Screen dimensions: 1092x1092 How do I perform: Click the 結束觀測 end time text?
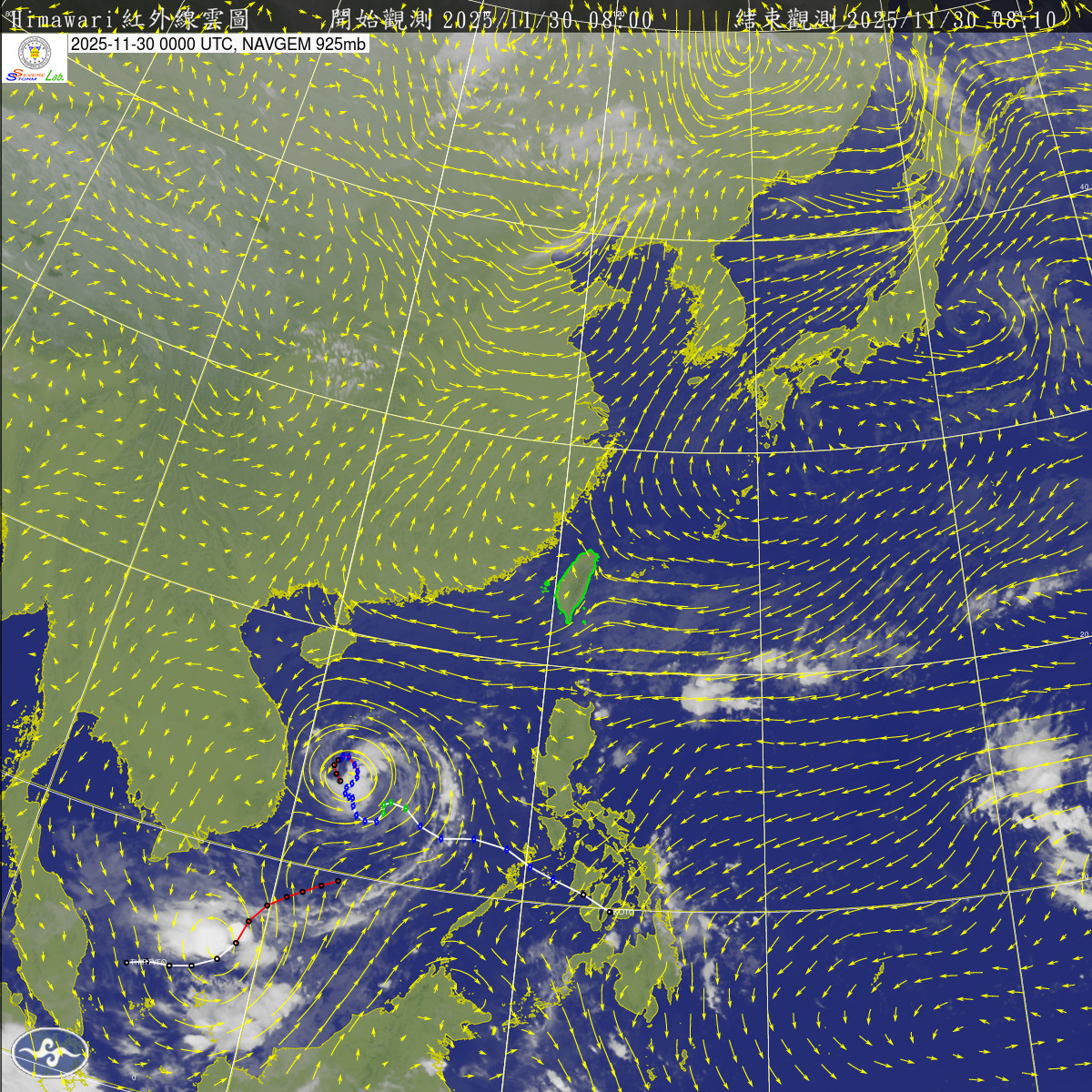(x=896, y=18)
